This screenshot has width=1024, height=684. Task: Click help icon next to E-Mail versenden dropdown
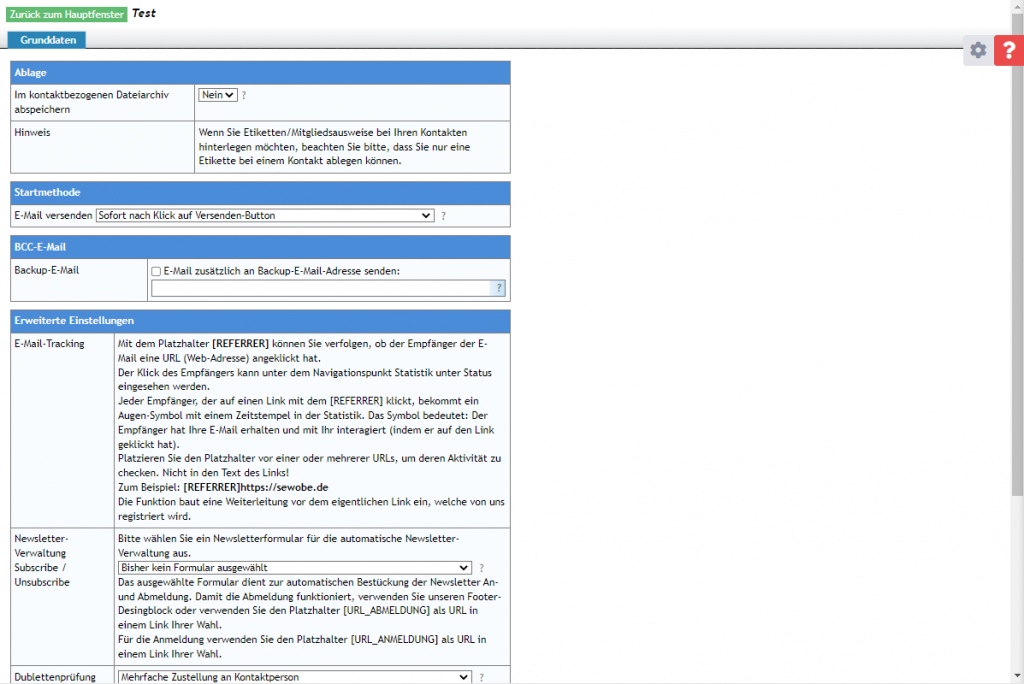click(443, 216)
